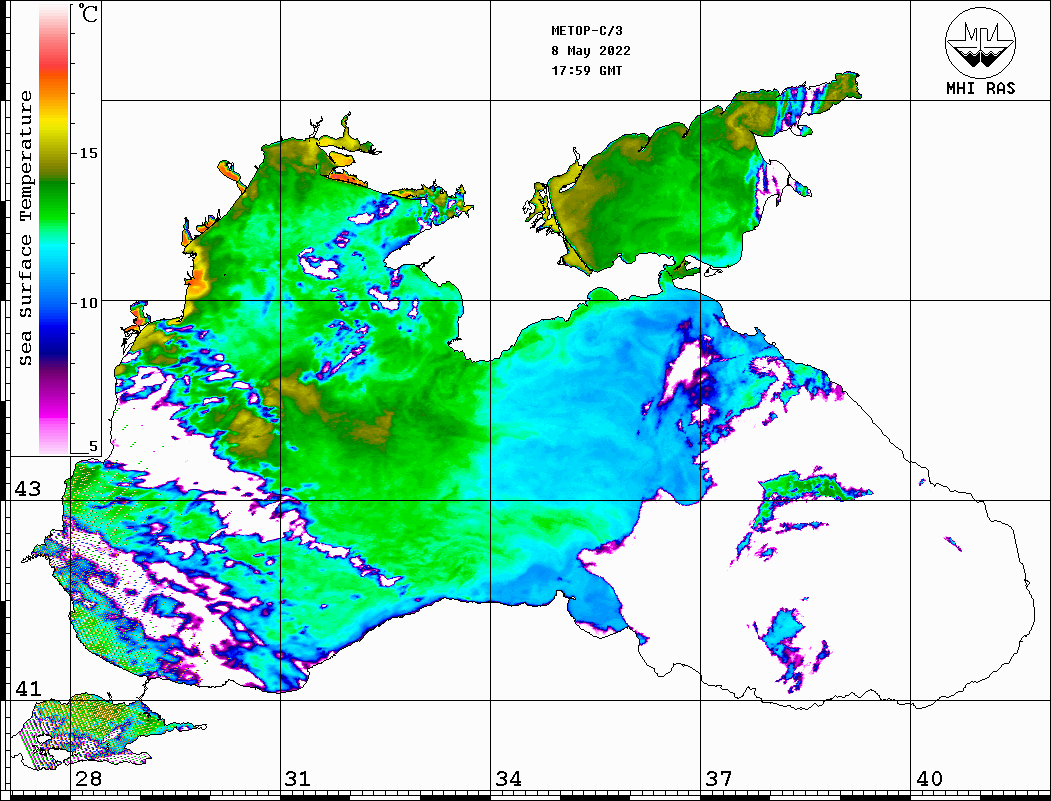Click the '5' colorbar tick label
Screen dimensions: 1051x801
pos(93,446)
